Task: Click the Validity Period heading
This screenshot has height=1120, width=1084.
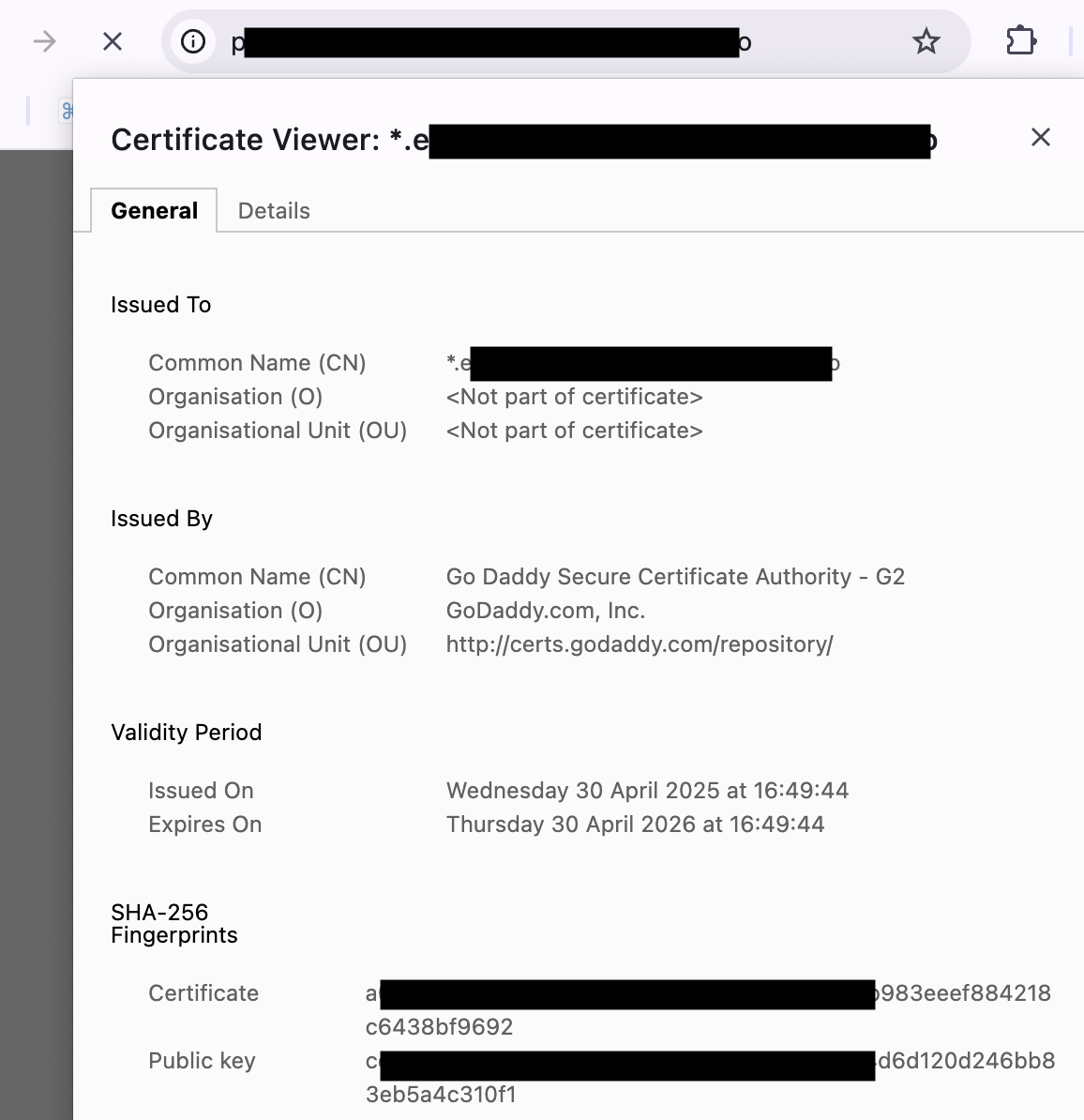Action: click(x=187, y=733)
